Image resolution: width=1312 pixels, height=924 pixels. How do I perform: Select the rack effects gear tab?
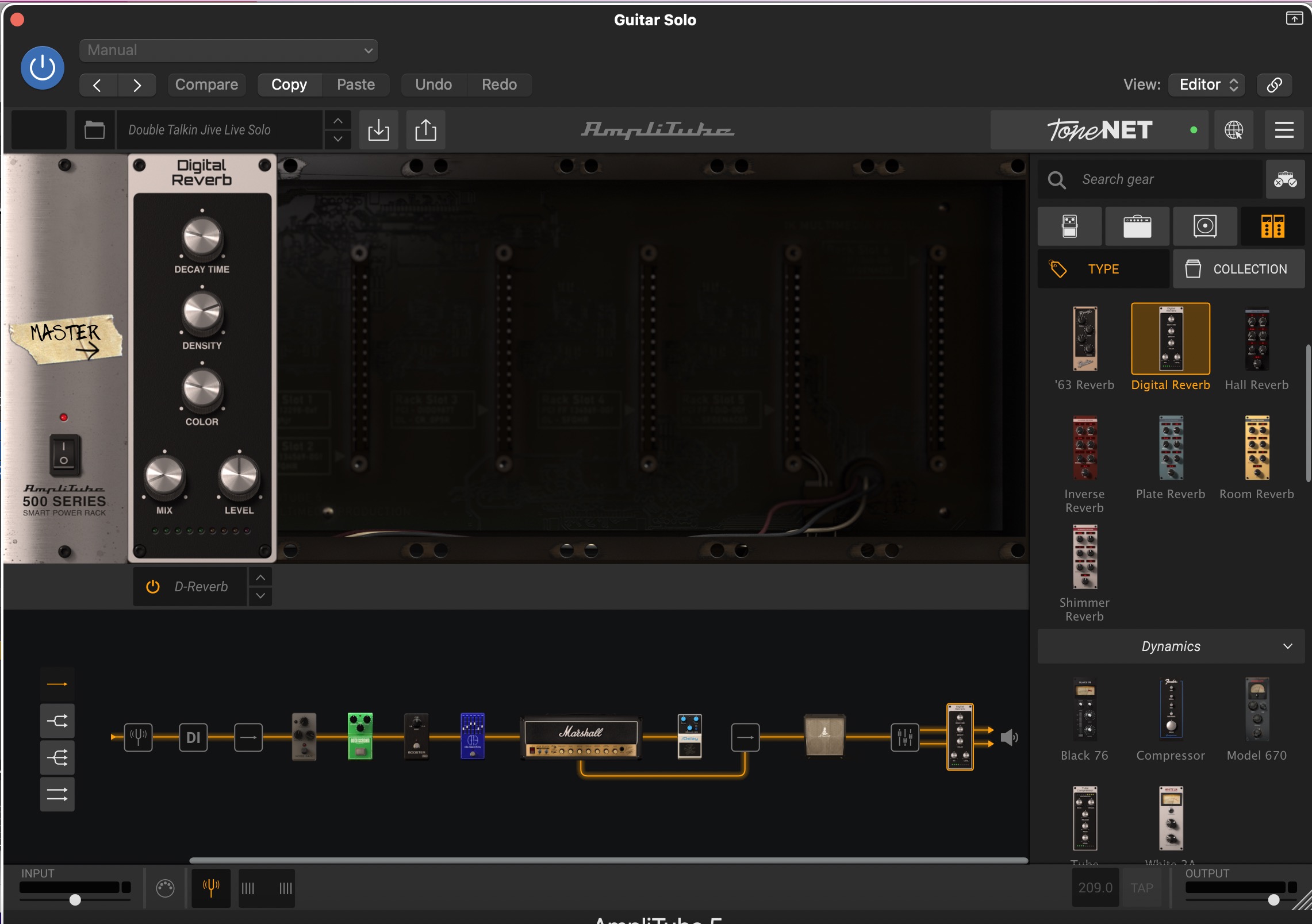click(1273, 226)
